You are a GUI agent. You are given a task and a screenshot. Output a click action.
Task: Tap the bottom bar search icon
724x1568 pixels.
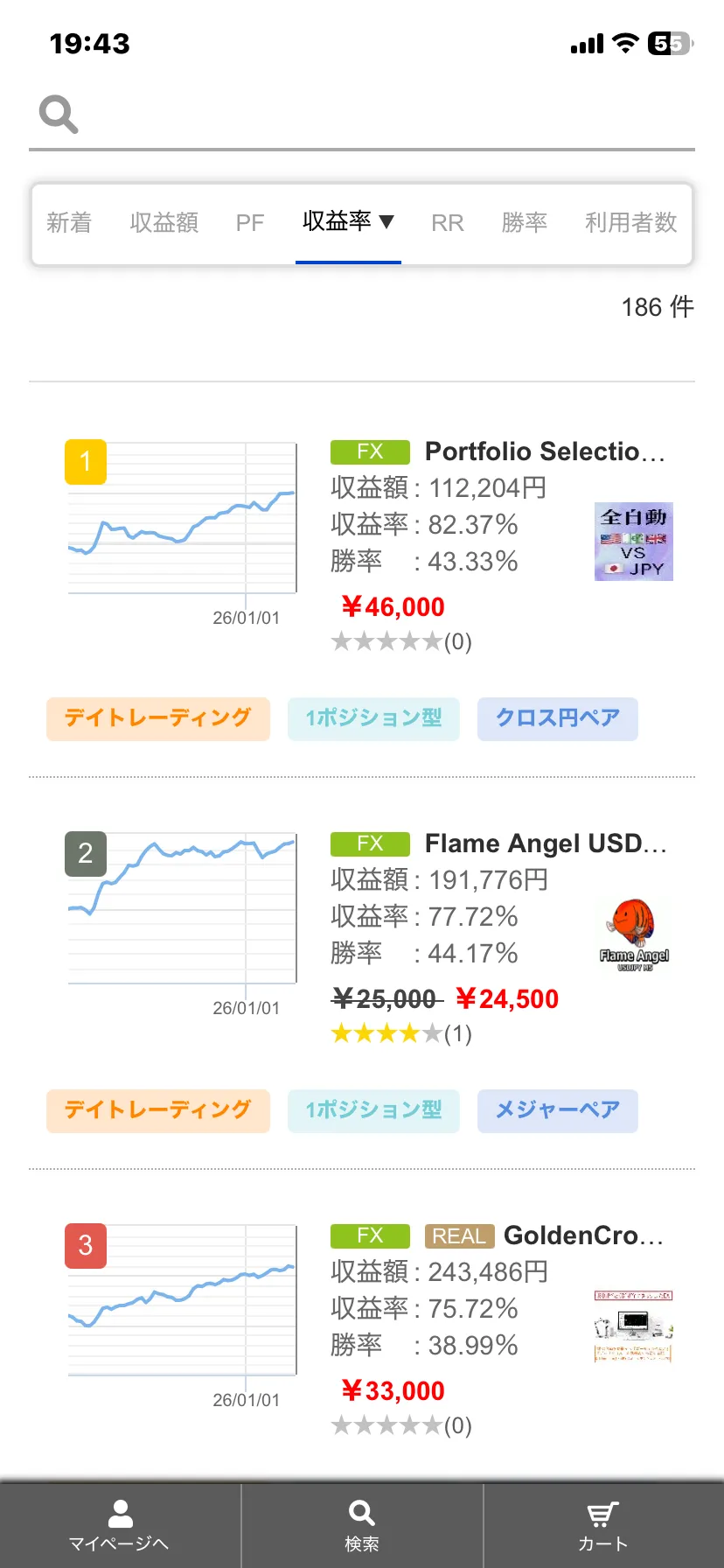[x=361, y=1513]
